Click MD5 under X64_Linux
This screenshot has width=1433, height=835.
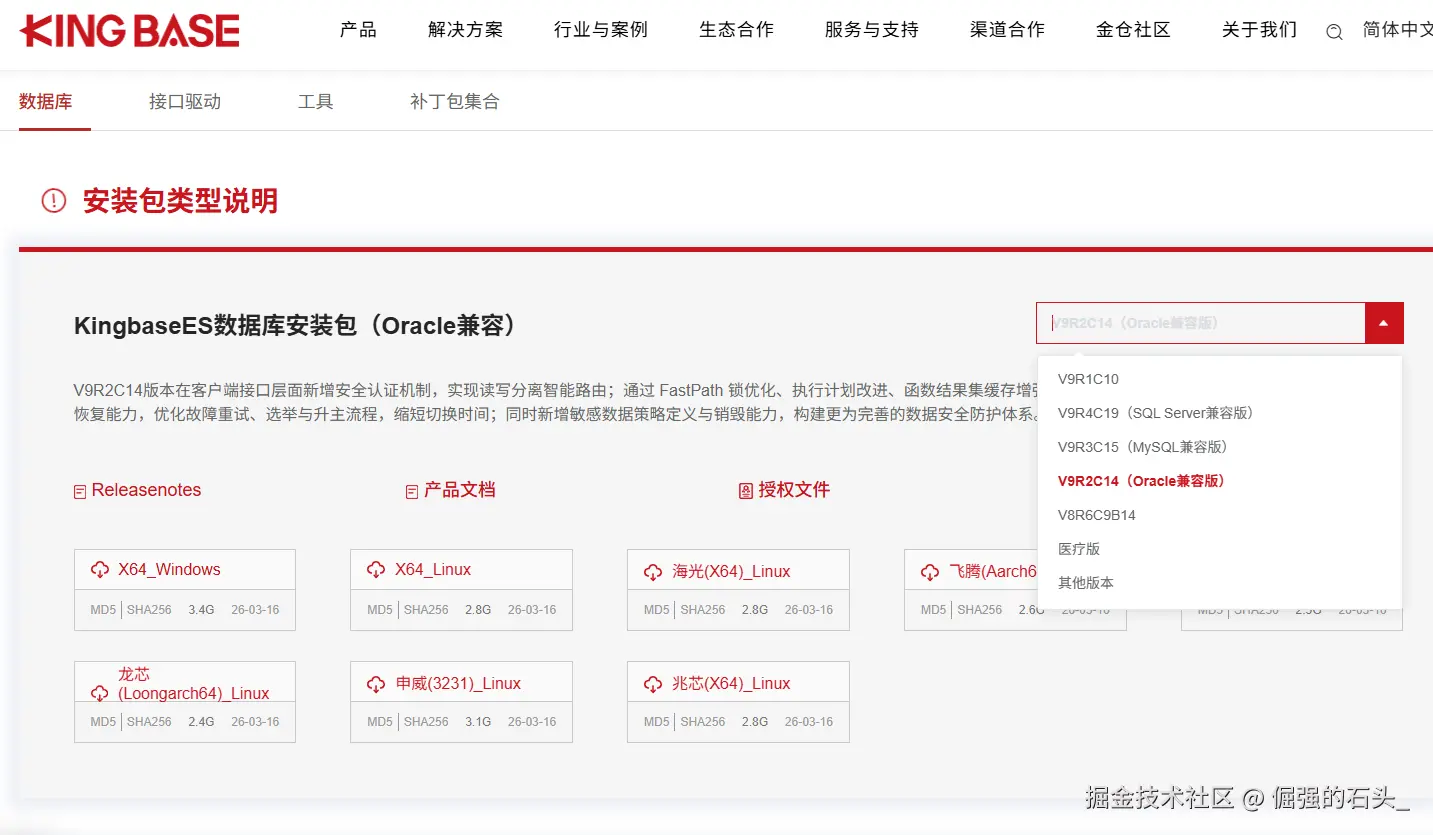[380, 610]
